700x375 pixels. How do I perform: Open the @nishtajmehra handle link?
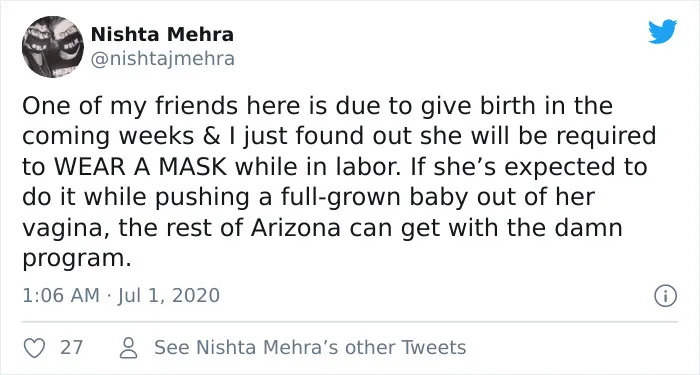162,59
